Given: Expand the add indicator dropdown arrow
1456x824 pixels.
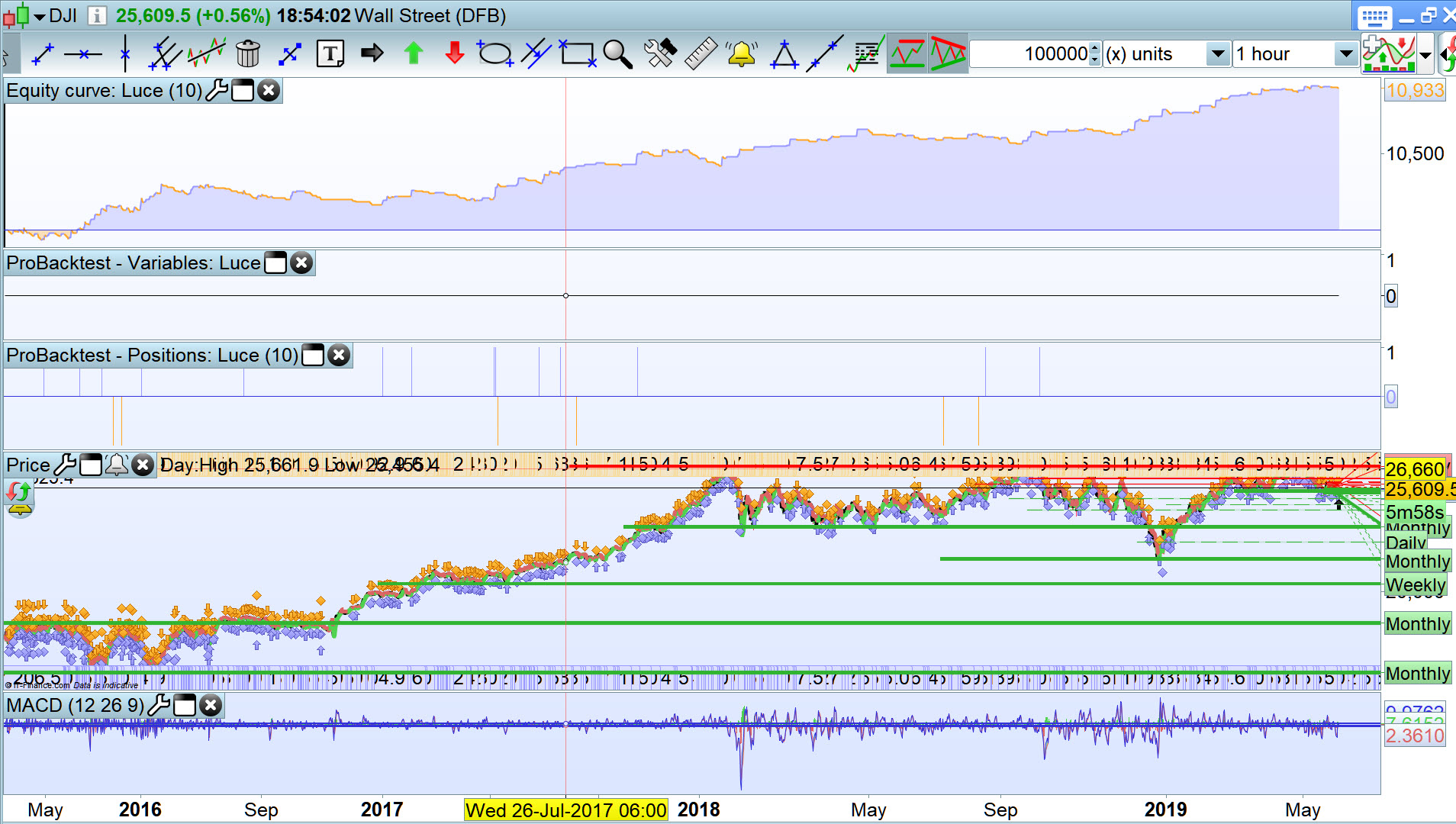Looking at the screenshot, I should [x=1425, y=55].
